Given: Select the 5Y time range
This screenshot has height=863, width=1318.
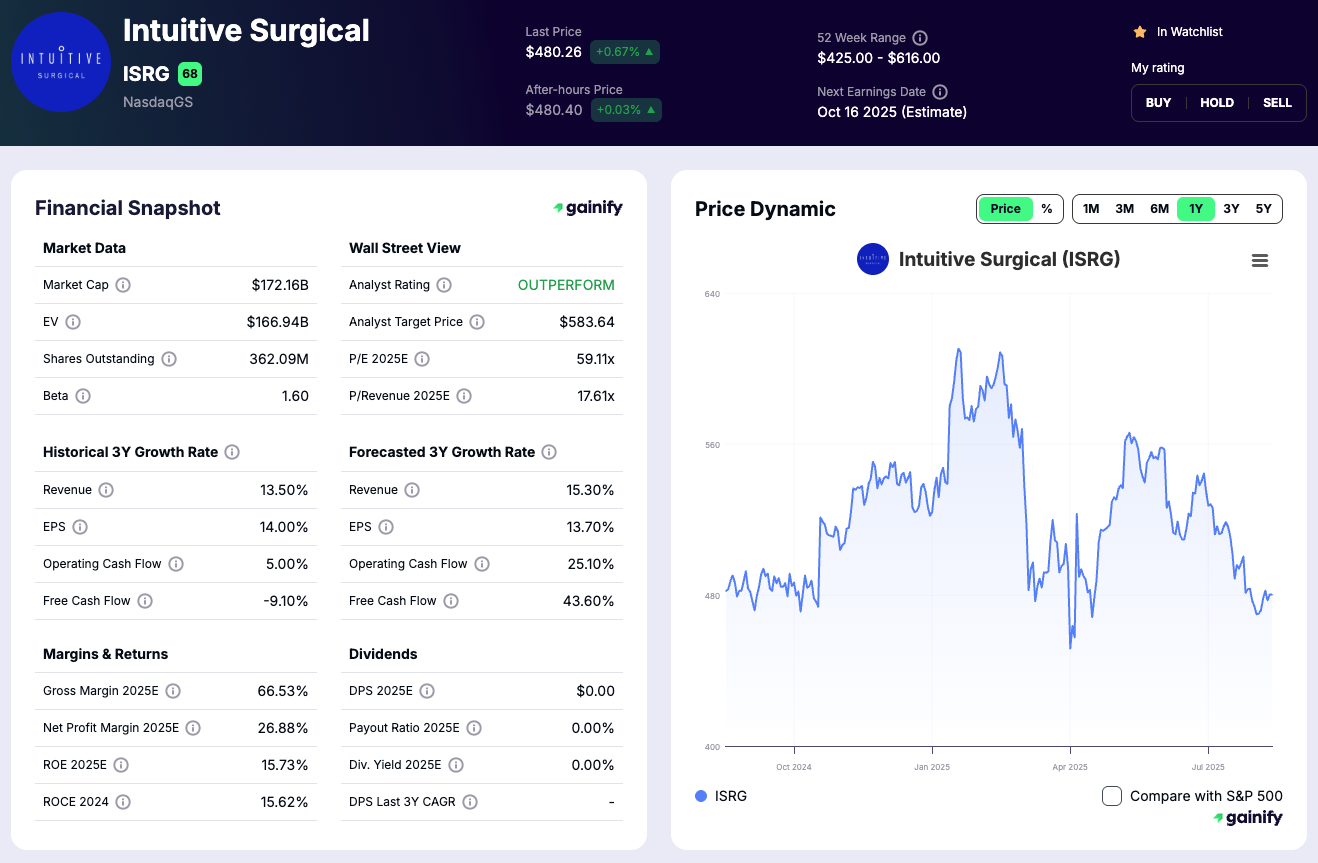Looking at the screenshot, I should point(1264,209).
